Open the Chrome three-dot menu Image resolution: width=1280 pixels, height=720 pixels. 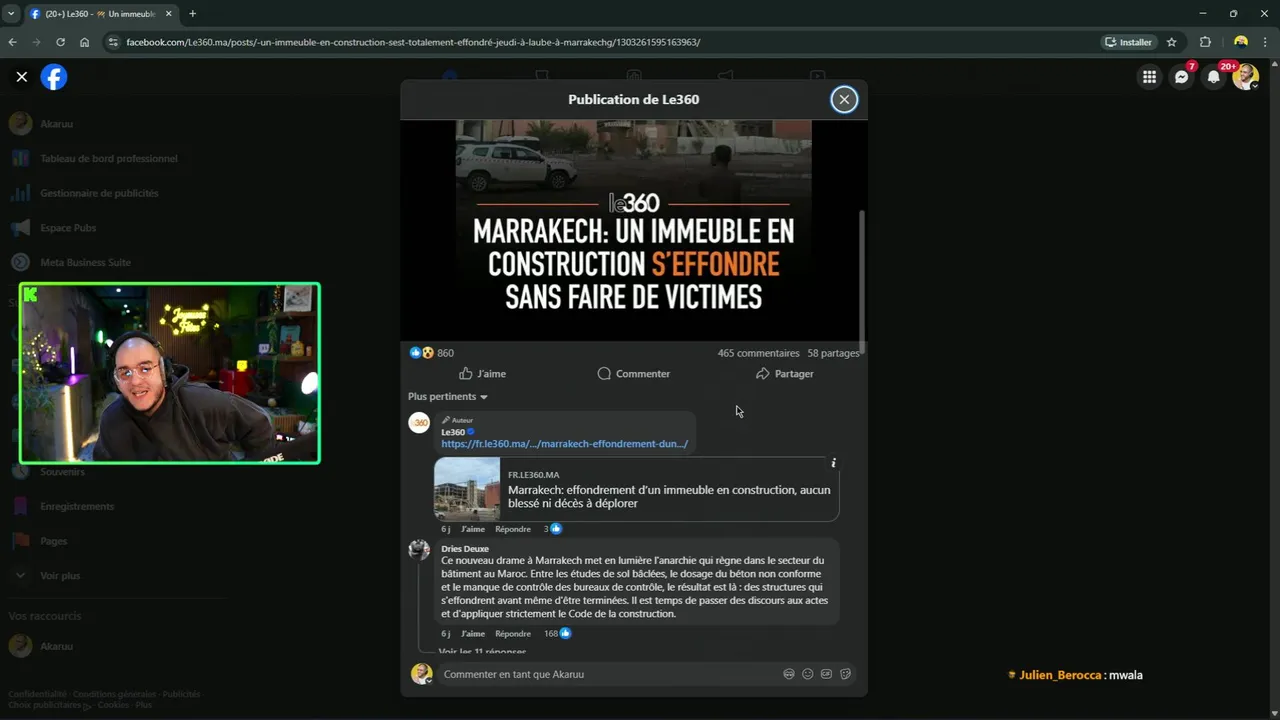(1266, 42)
